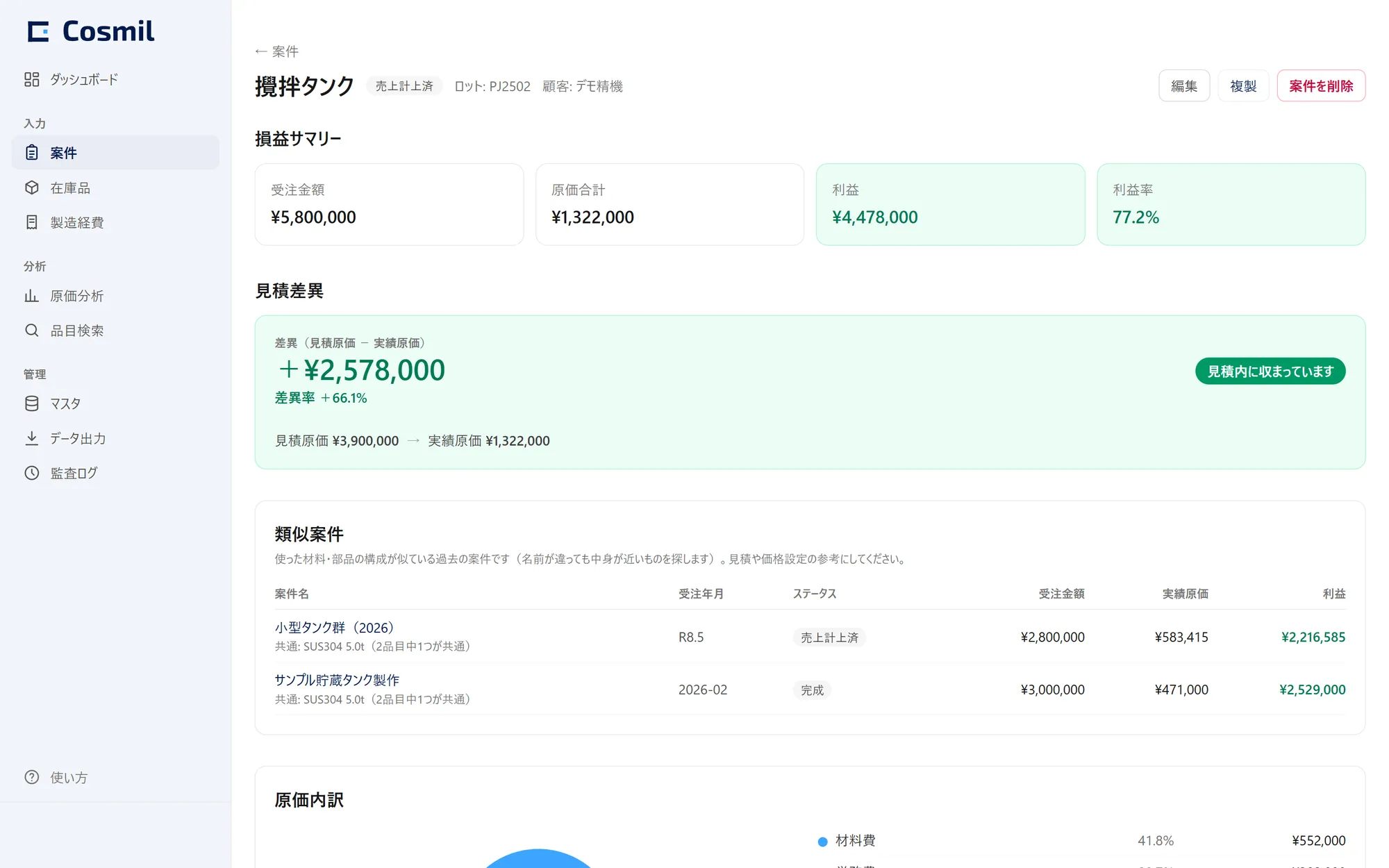The image size is (1389, 868).
Task: Open 品目検索 in sidebar
Action: click(x=115, y=331)
